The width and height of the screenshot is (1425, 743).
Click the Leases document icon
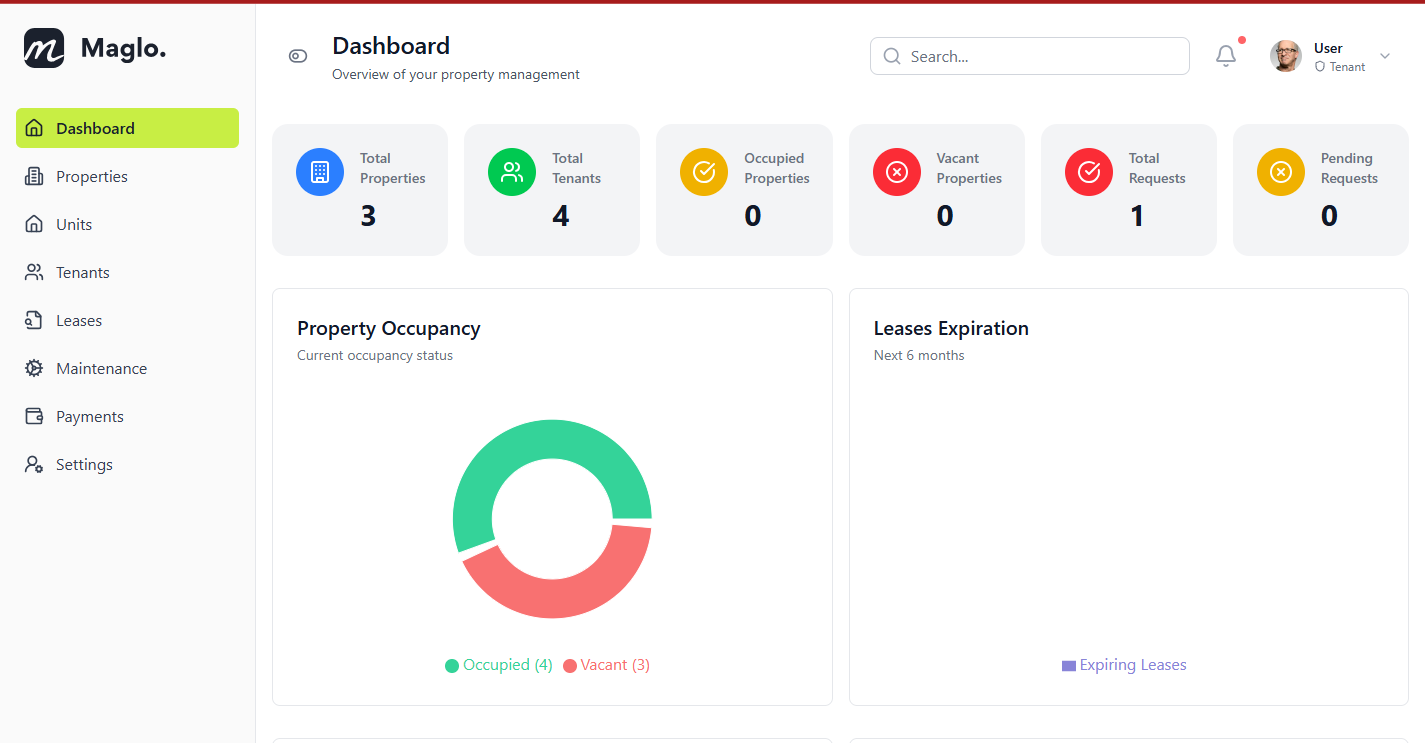(x=34, y=320)
